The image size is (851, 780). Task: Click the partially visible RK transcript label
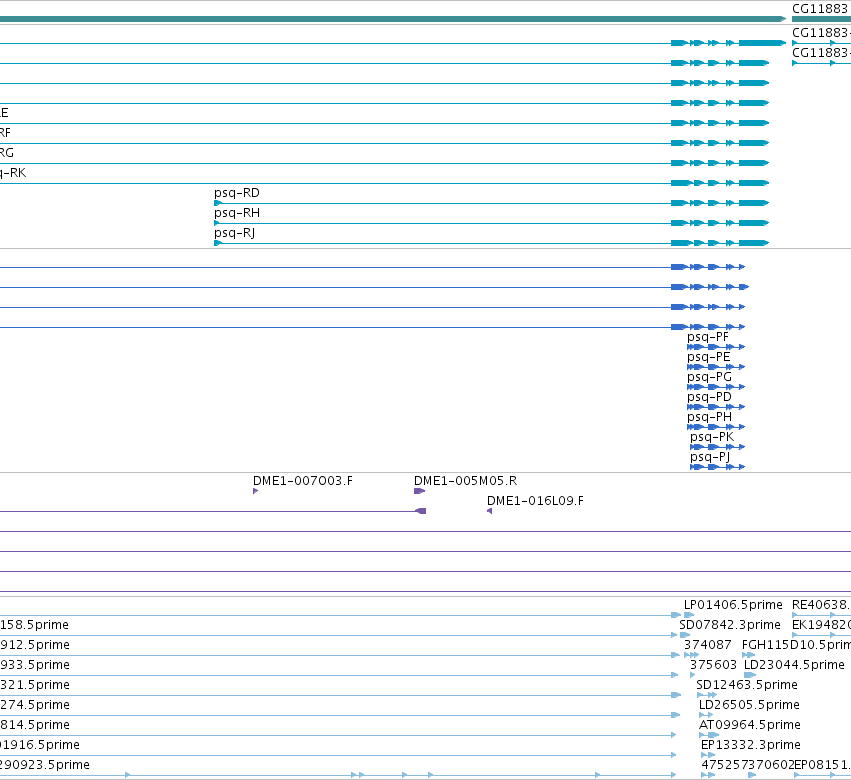pos(13,173)
